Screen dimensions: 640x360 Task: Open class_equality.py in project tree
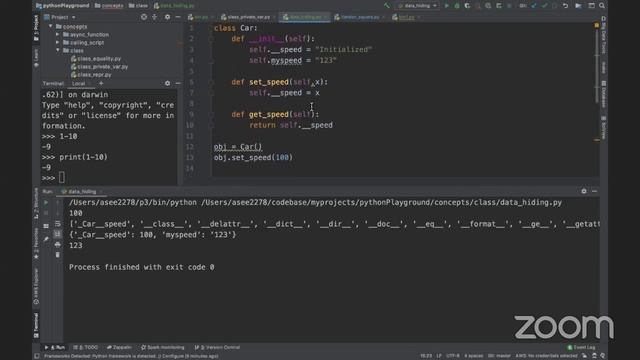[x=96, y=58]
